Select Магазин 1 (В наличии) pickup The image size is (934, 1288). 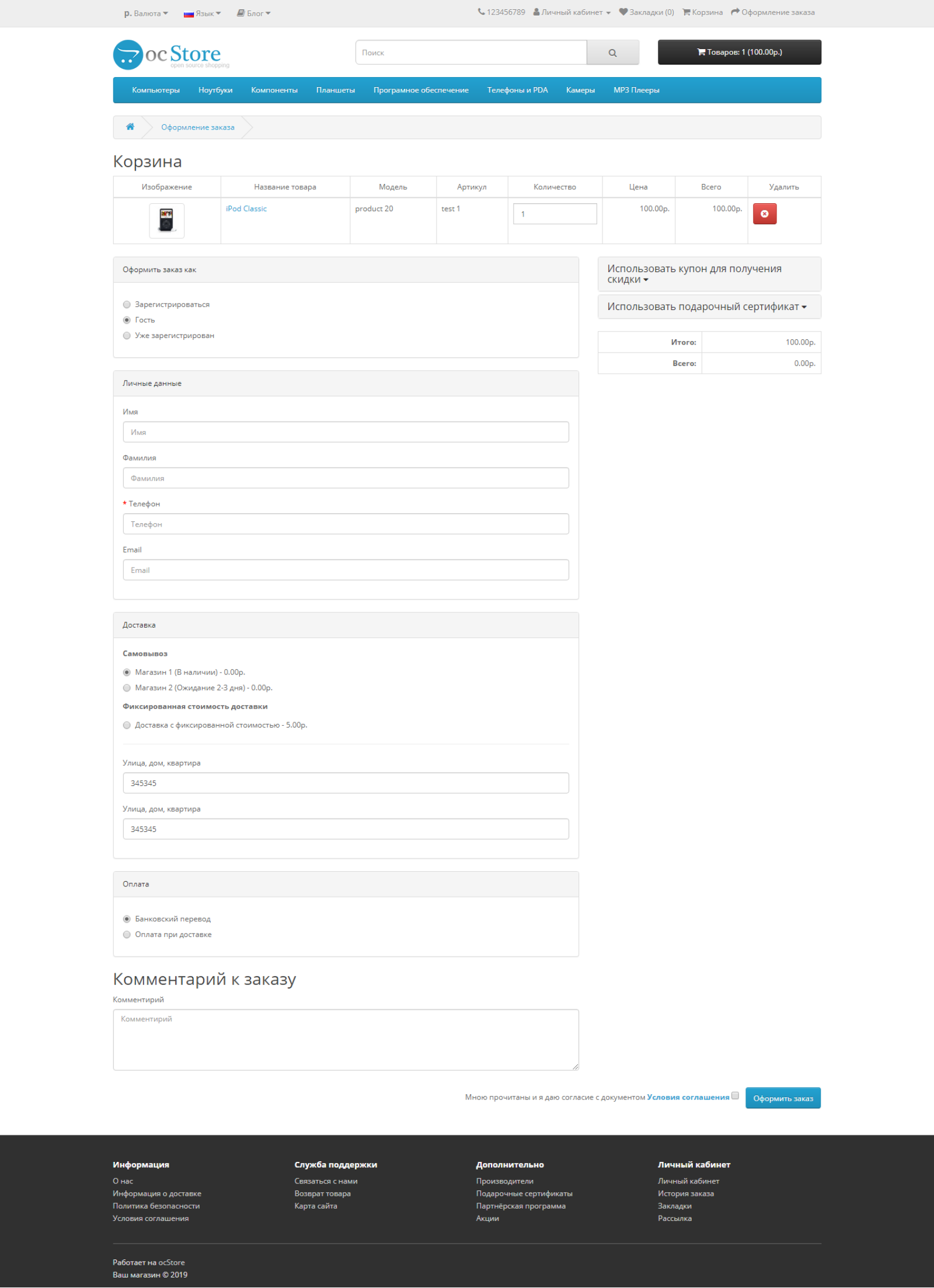click(127, 672)
